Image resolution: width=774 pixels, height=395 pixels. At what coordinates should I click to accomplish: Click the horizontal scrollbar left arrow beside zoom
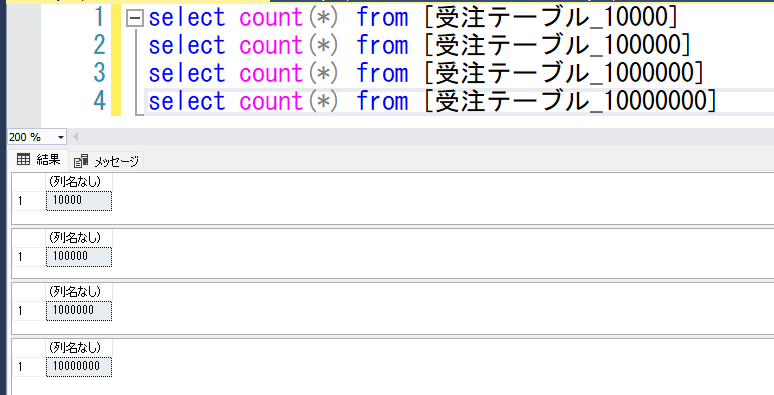(76, 137)
